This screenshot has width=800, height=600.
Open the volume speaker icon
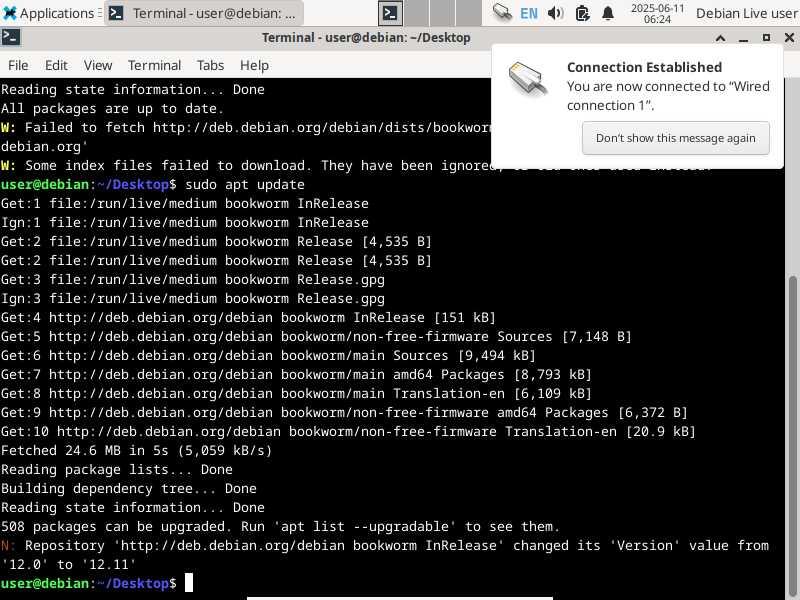click(555, 13)
